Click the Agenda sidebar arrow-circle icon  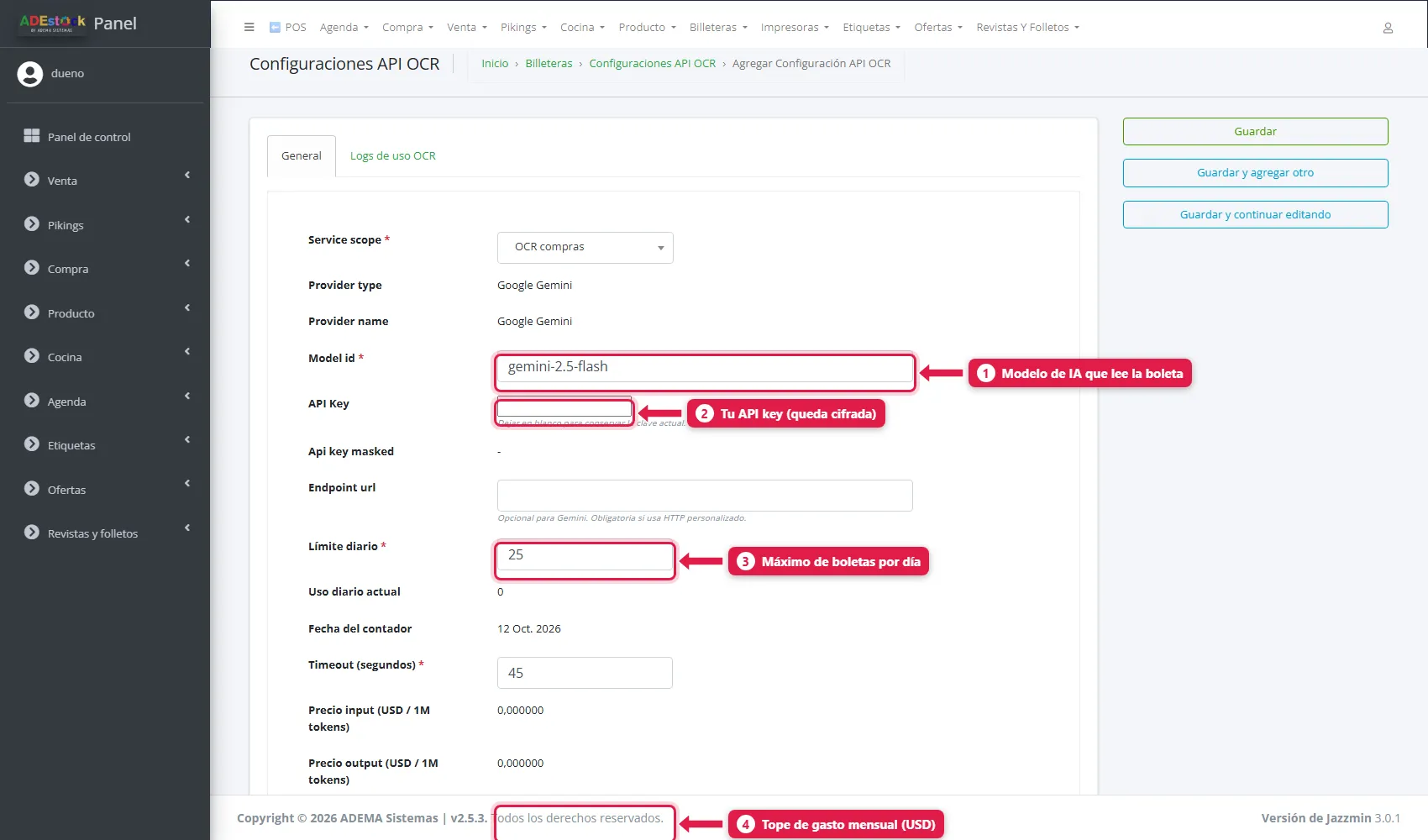click(x=32, y=401)
